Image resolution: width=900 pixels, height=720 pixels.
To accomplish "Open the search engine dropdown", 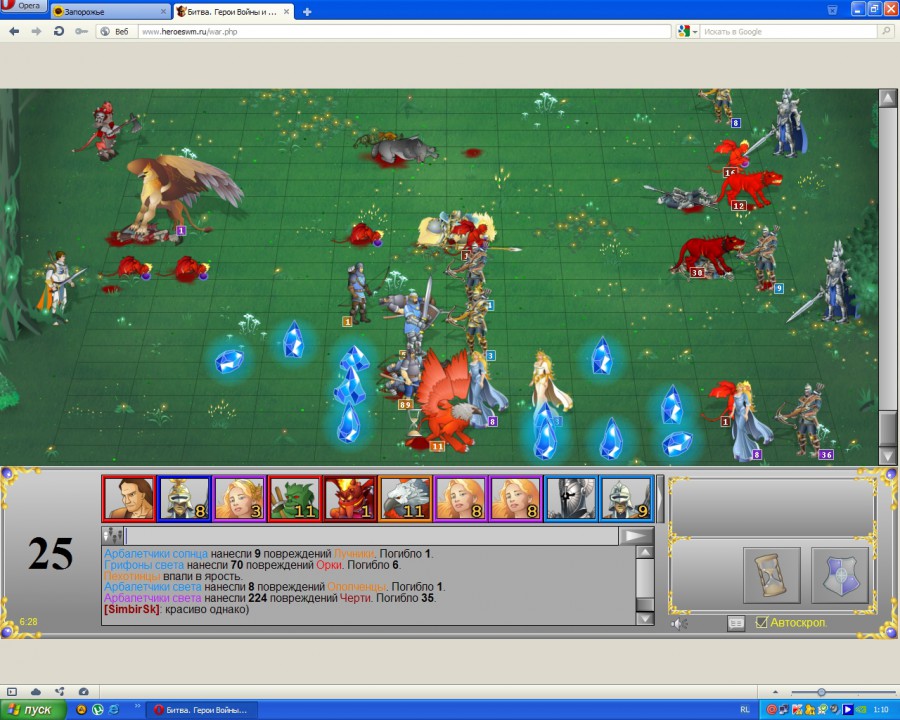I will point(687,32).
